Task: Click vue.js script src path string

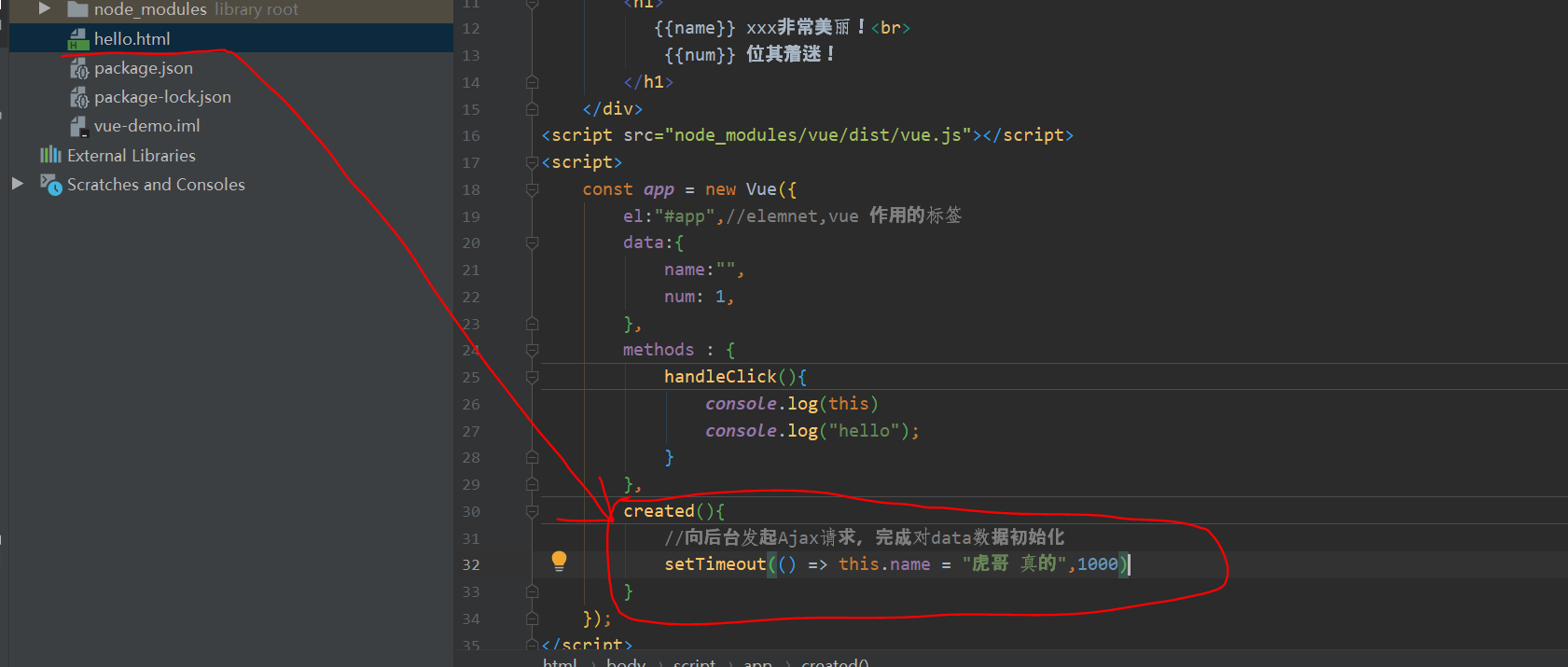Action: click(818, 135)
